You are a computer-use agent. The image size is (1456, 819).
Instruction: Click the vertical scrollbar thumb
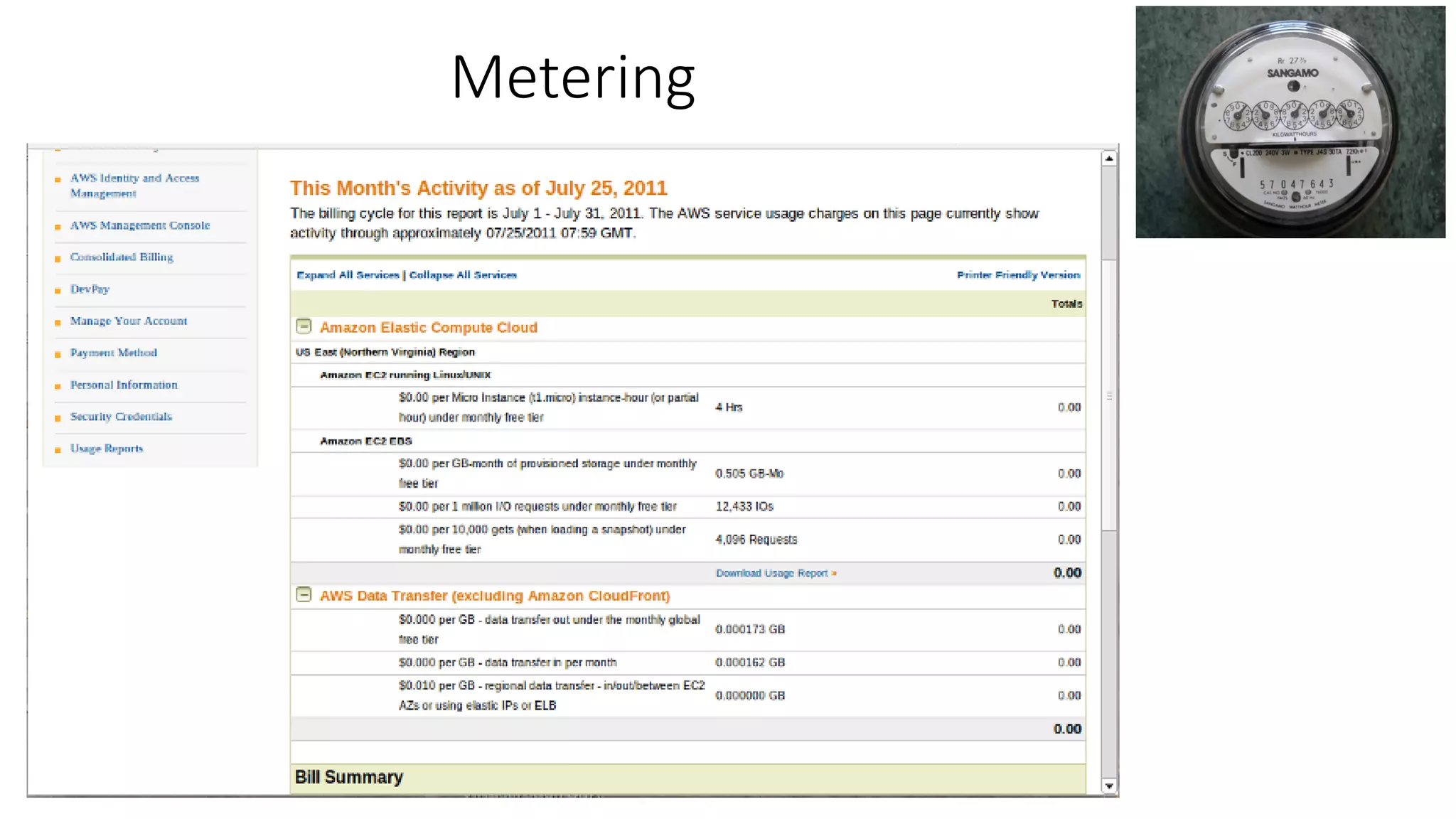coord(1109,395)
